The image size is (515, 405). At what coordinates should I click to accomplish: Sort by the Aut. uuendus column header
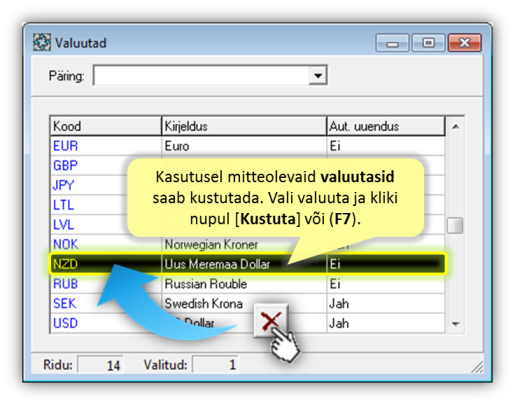coord(386,126)
